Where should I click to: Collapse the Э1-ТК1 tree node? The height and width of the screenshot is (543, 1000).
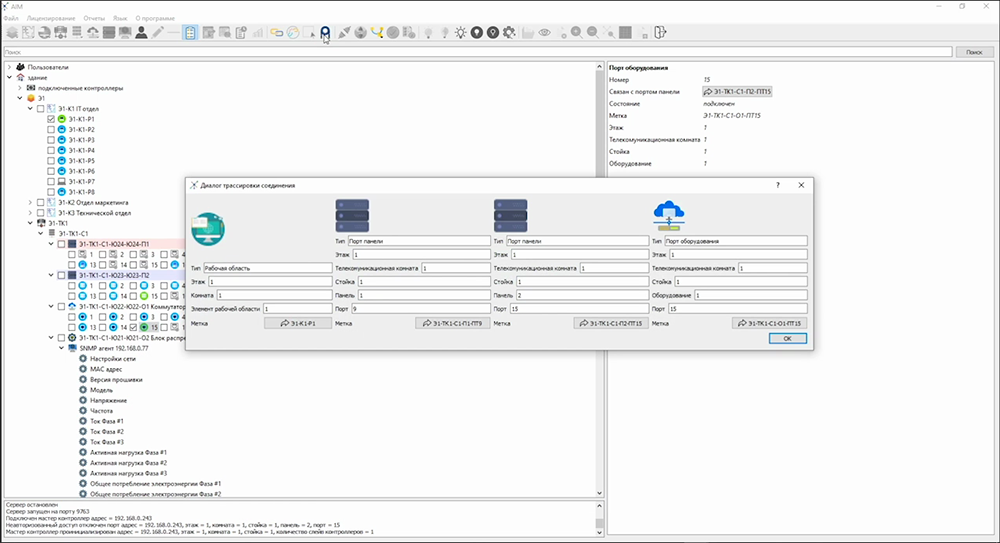(x=29, y=223)
